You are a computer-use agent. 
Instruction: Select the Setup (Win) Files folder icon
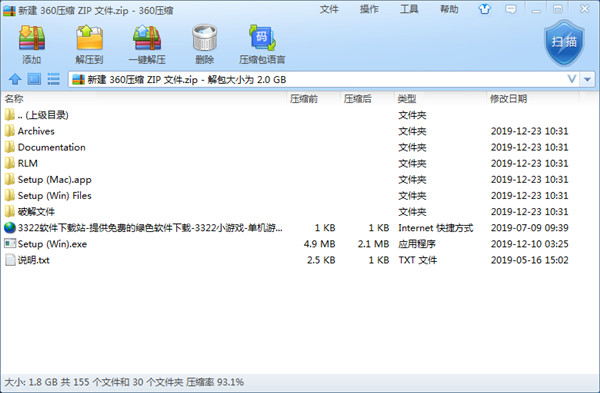point(10,195)
